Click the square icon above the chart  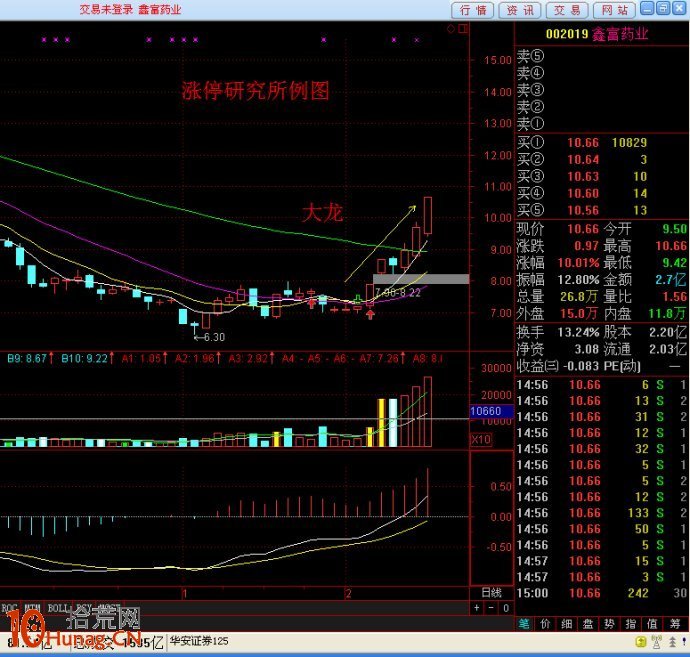(x=462, y=29)
